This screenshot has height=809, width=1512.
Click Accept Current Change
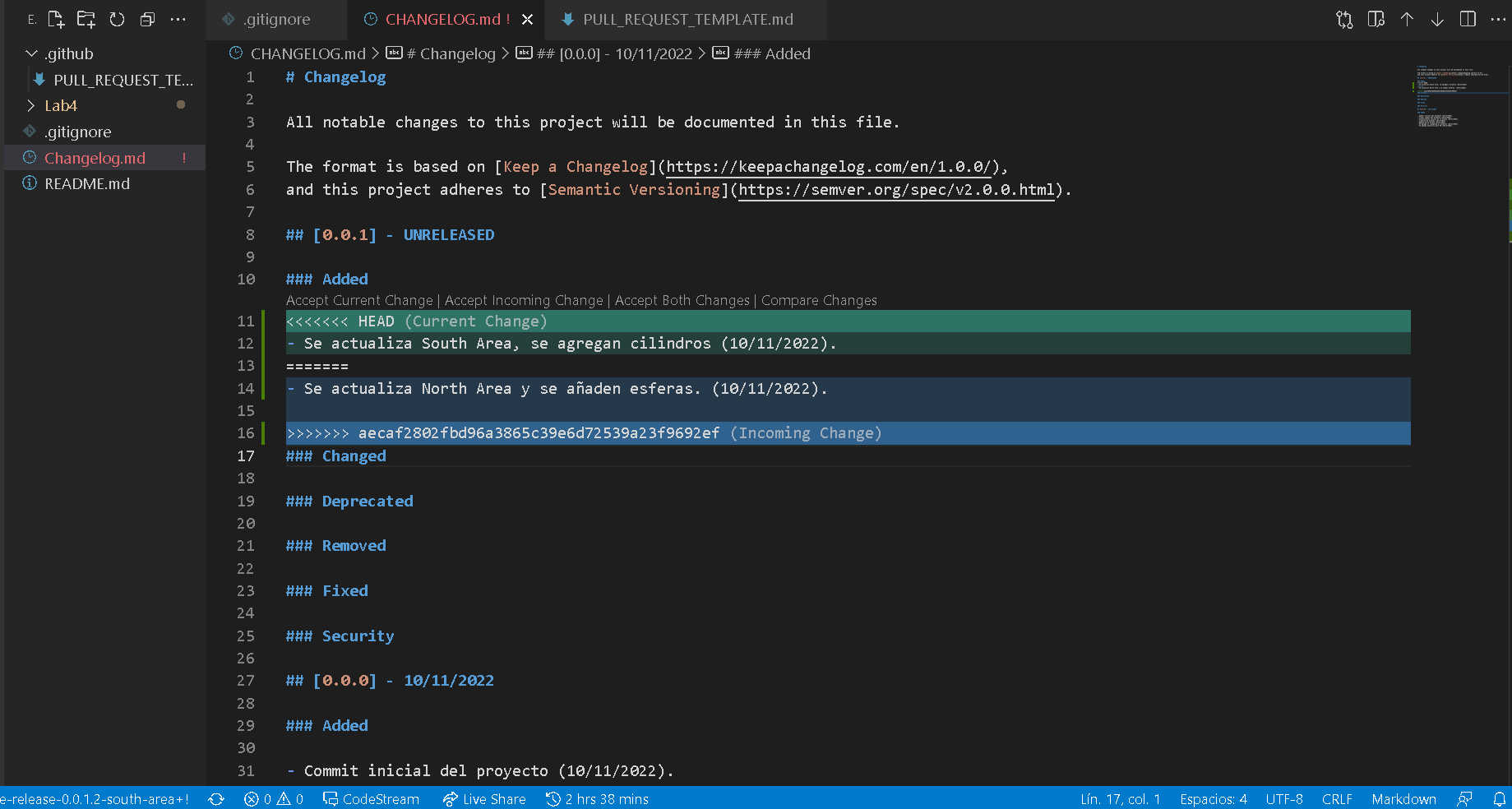359,300
